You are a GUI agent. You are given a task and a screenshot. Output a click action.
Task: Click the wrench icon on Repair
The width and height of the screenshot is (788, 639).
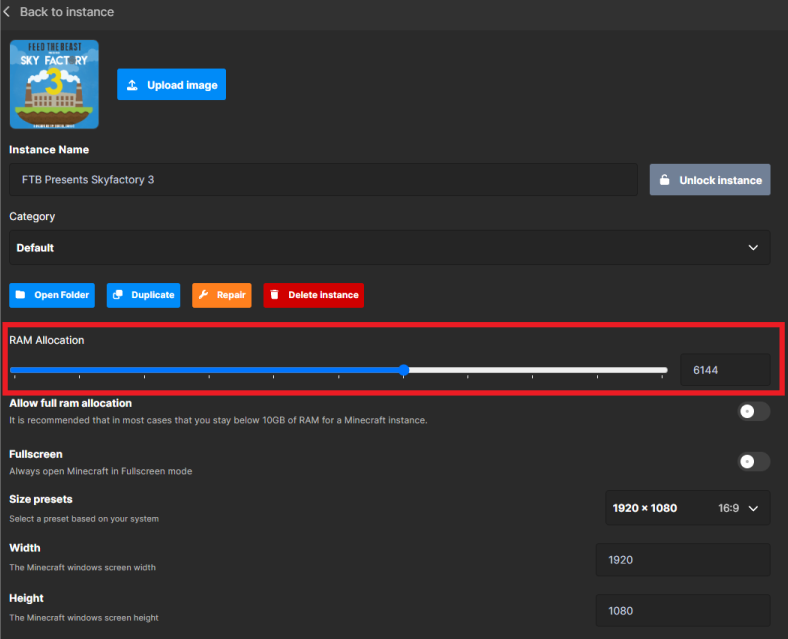tap(203, 295)
